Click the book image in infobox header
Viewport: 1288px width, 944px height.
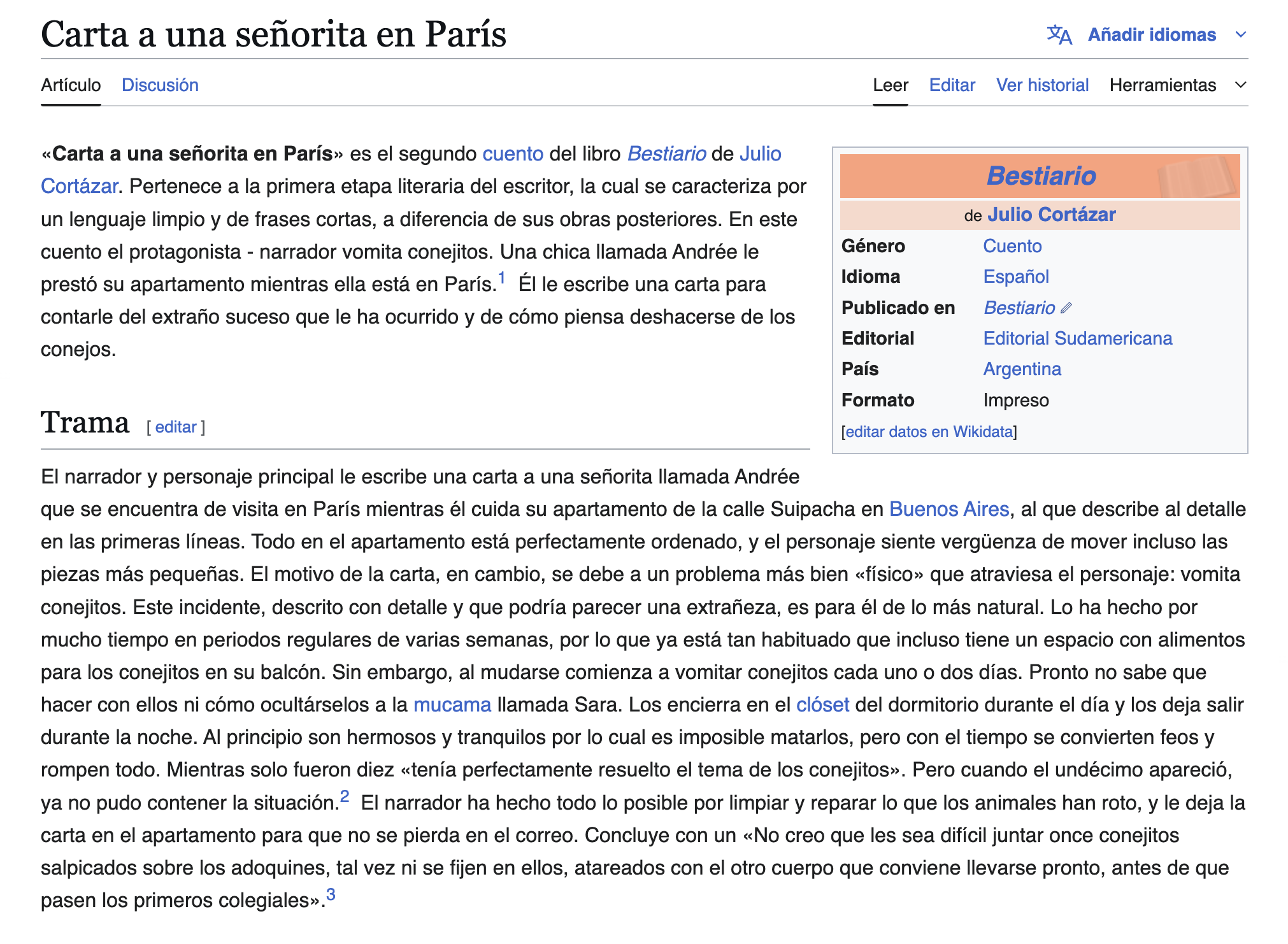coord(1196,176)
